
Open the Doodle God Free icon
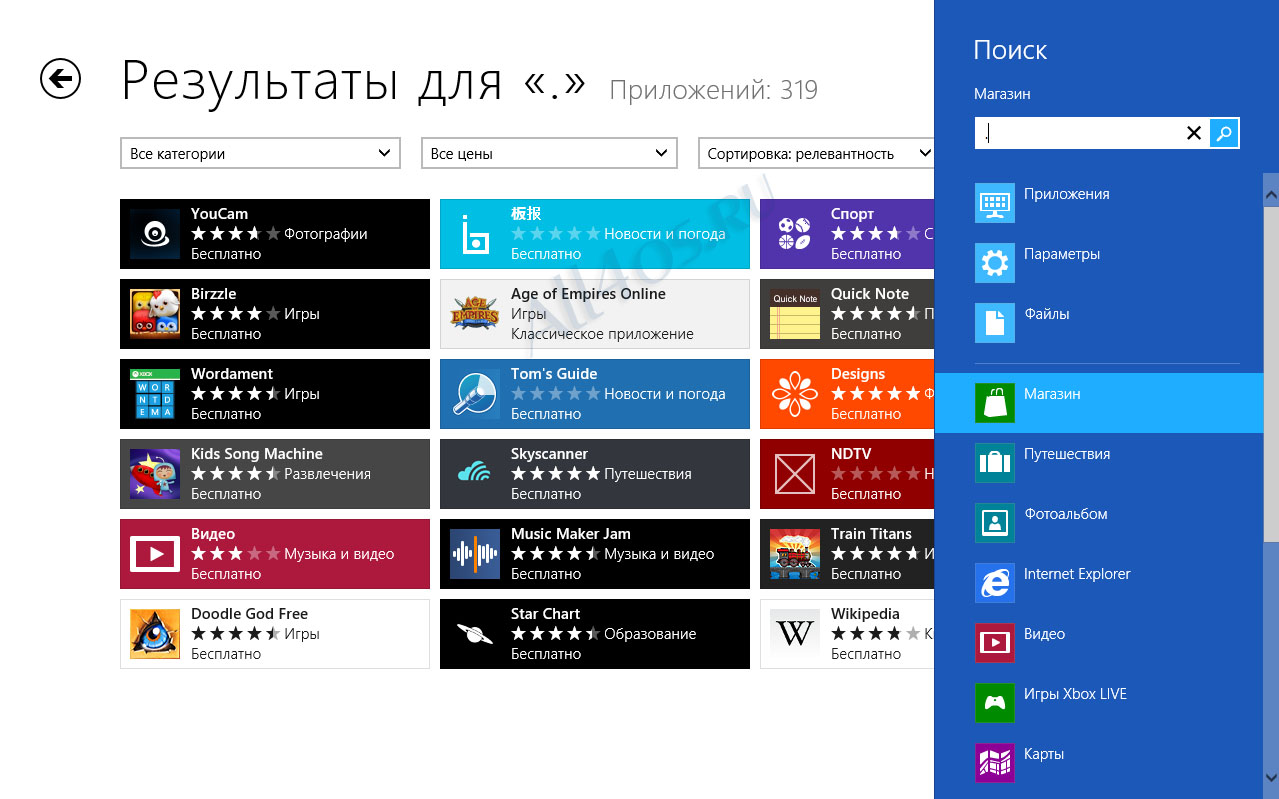coord(155,634)
